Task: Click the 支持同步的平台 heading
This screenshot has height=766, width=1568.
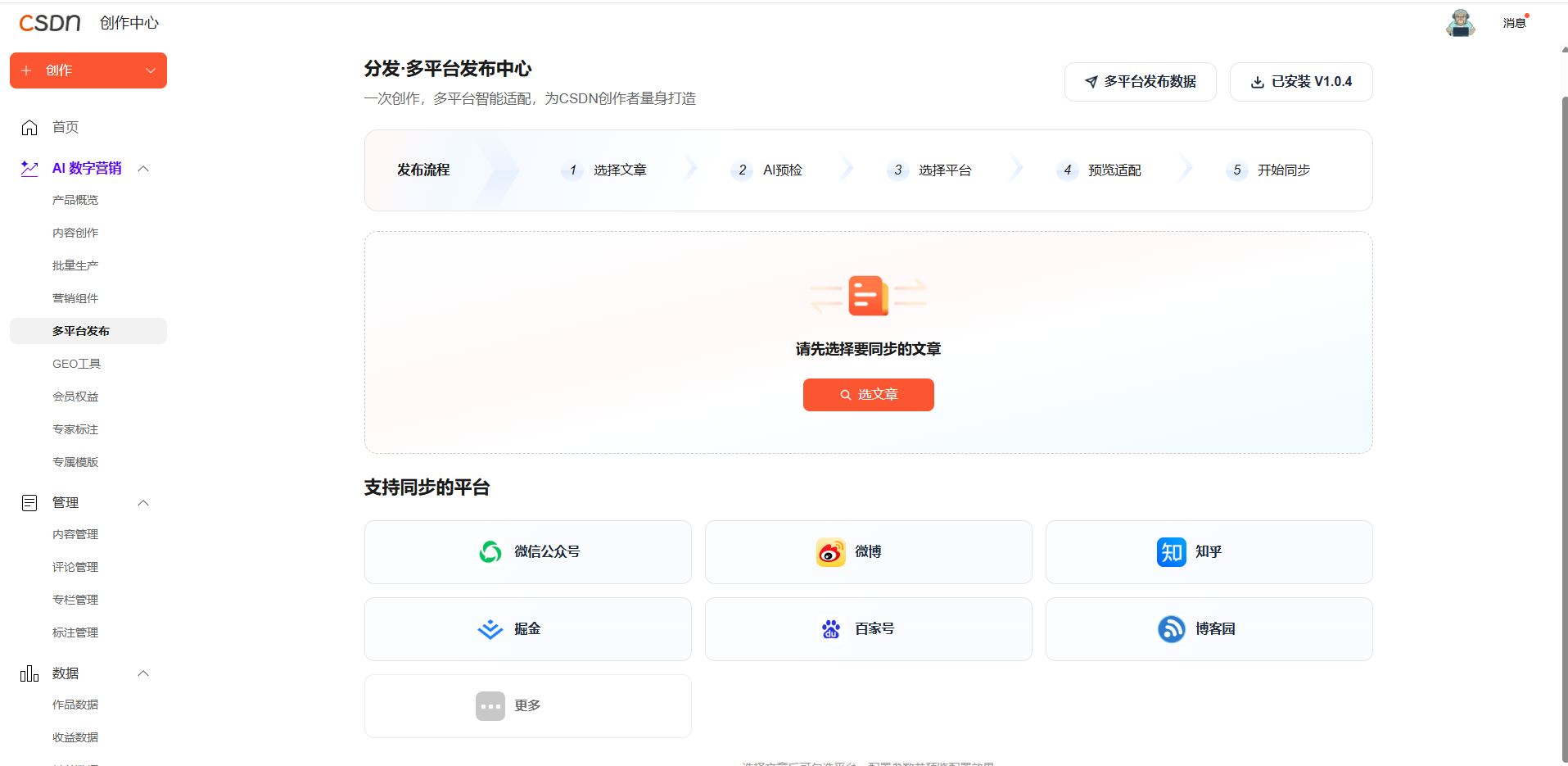Action: coord(427,487)
